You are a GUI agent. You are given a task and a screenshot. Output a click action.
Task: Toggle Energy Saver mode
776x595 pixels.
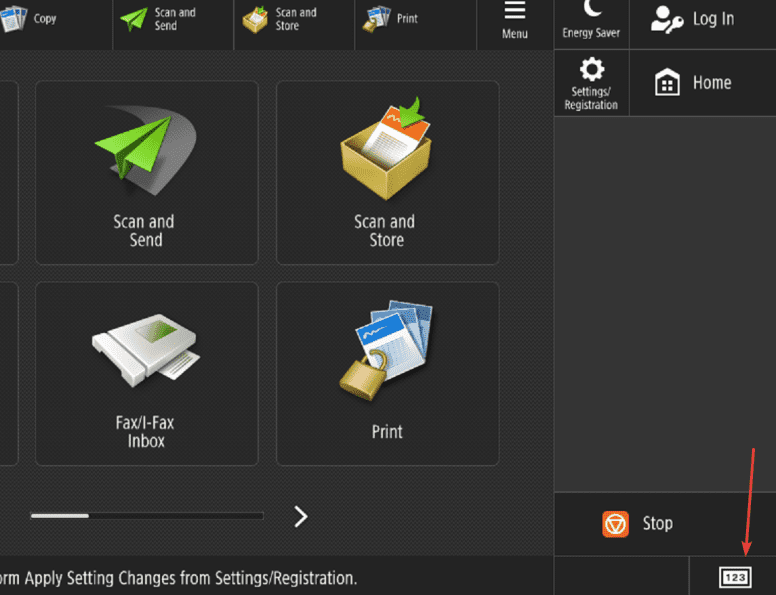[x=591, y=20]
